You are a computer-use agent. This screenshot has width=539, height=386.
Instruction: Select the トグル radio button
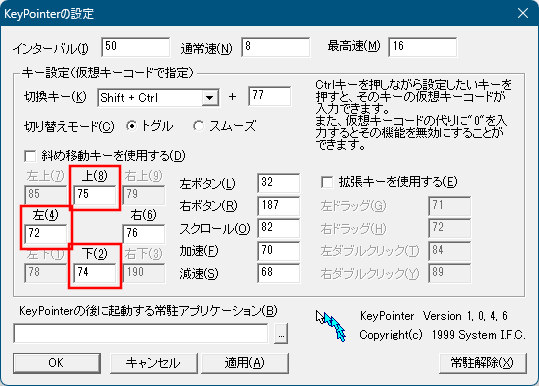coord(131,126)
